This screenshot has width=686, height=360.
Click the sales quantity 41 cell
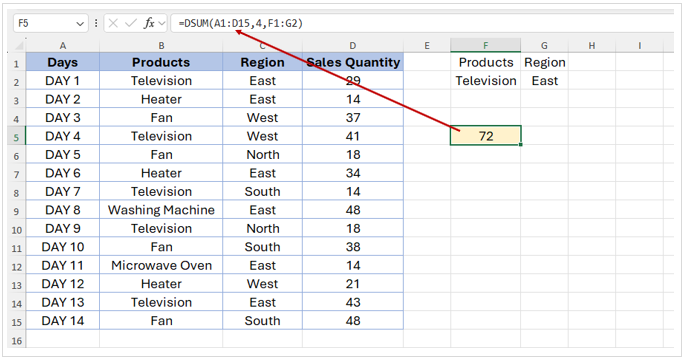pyautogui.click(x=353, y=136)
